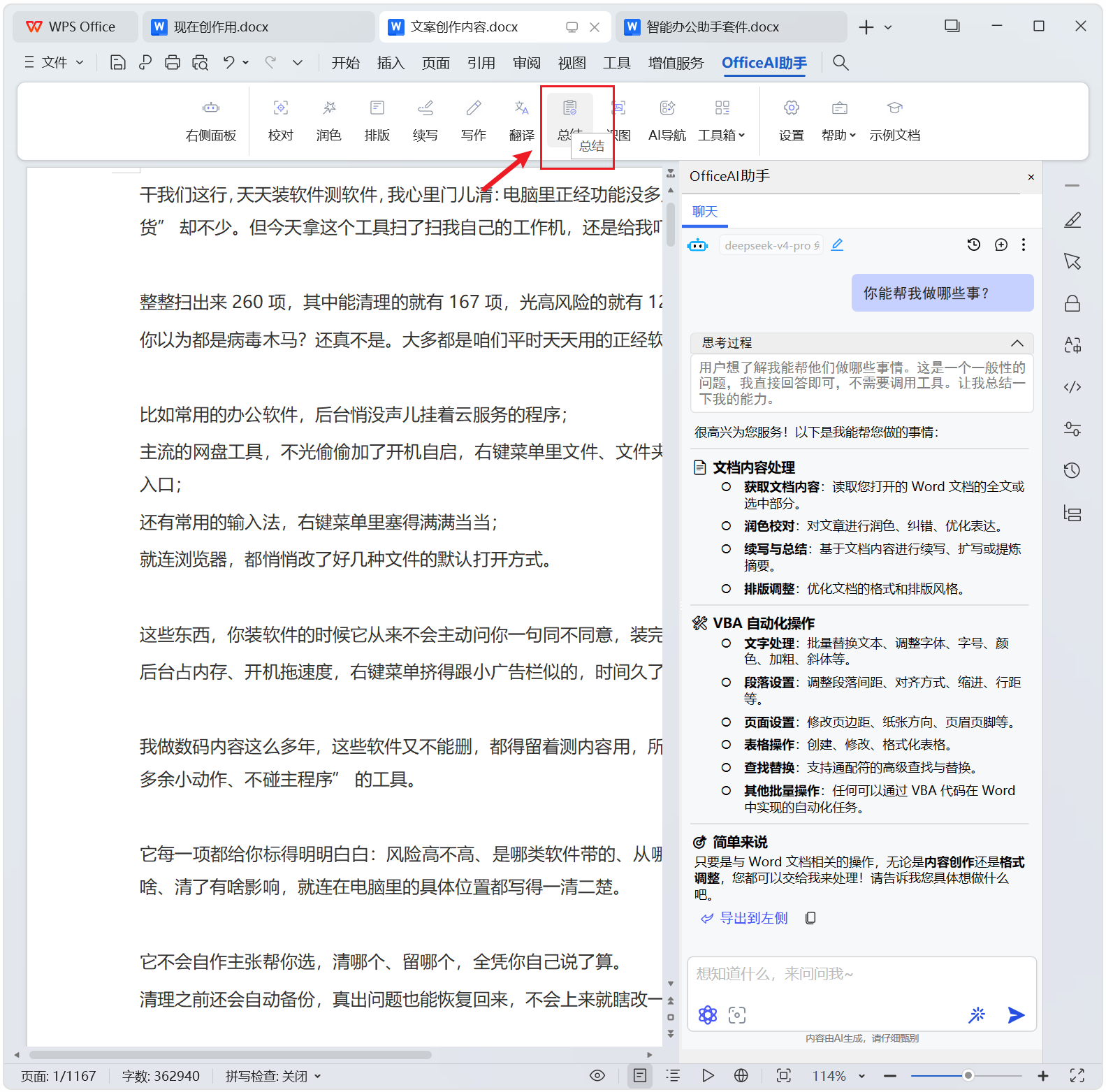This screenshot has height=1092, width=1106.
Task: Click the horizontal document scrollbar
Action: [x=230, y=1055]
